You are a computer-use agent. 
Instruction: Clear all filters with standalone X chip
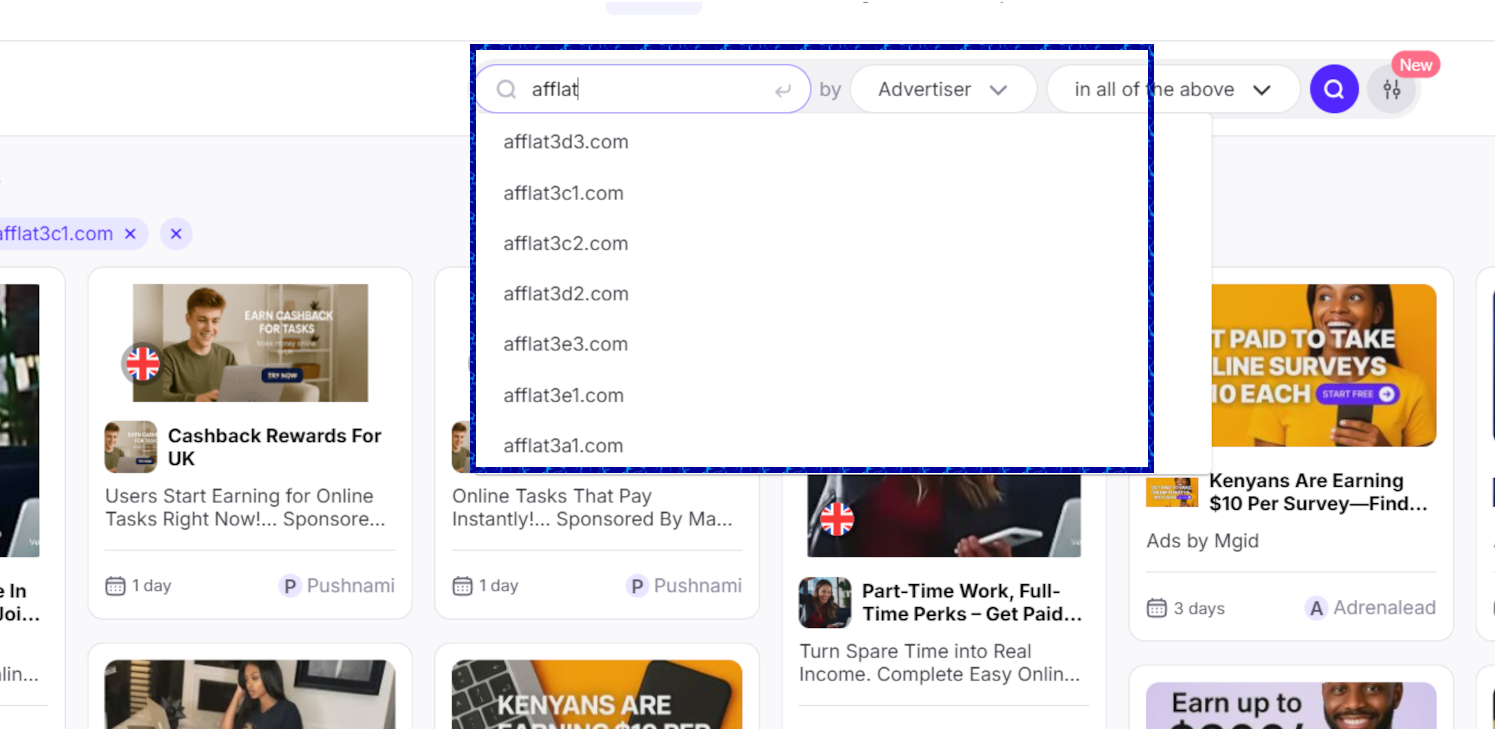pos(176,234)
